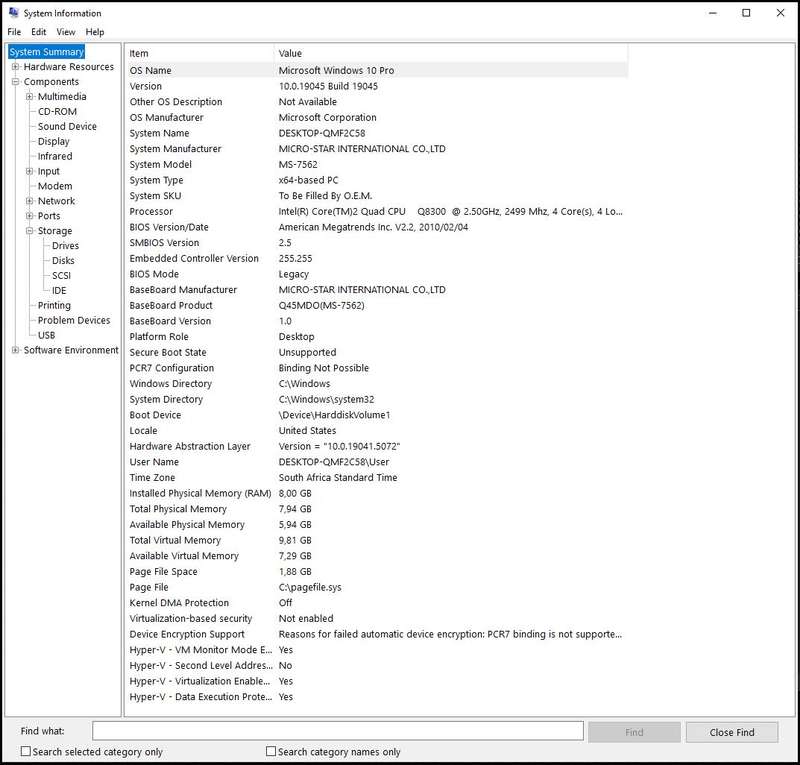Click value Microsoft Windows 10 Pro
The image size is (800, 765).
[x=336, y=70]
